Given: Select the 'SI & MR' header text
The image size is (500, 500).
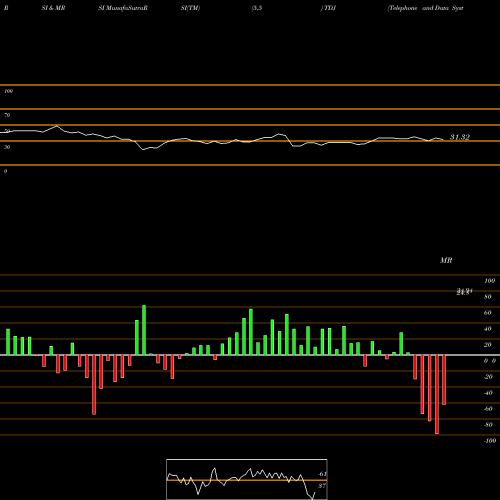Looking at the screenshot, I should tap(53, 8).
